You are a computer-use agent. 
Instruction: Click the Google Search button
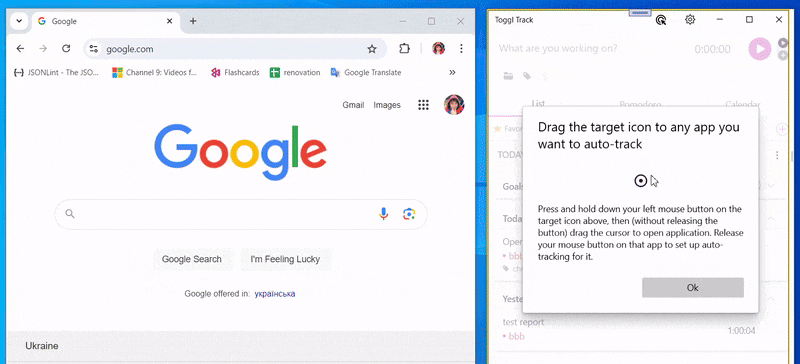[x=192, y=259]
